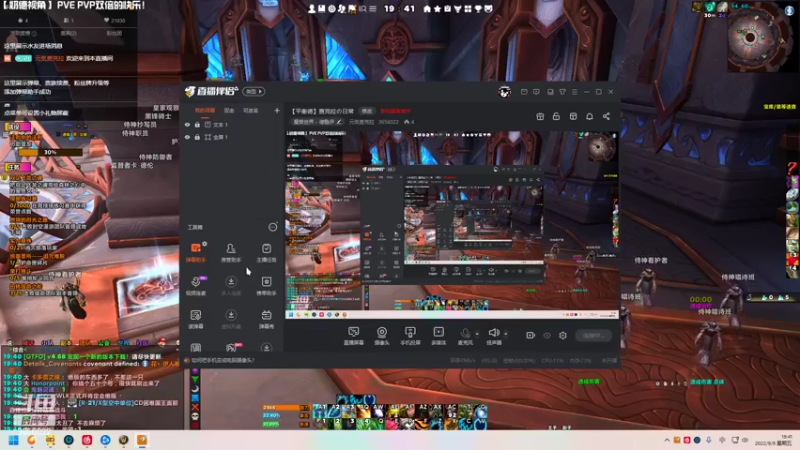This screenshot has height=450, width=800.
Task: Open Windows Start menu
Action: click(x=13, y=440)
